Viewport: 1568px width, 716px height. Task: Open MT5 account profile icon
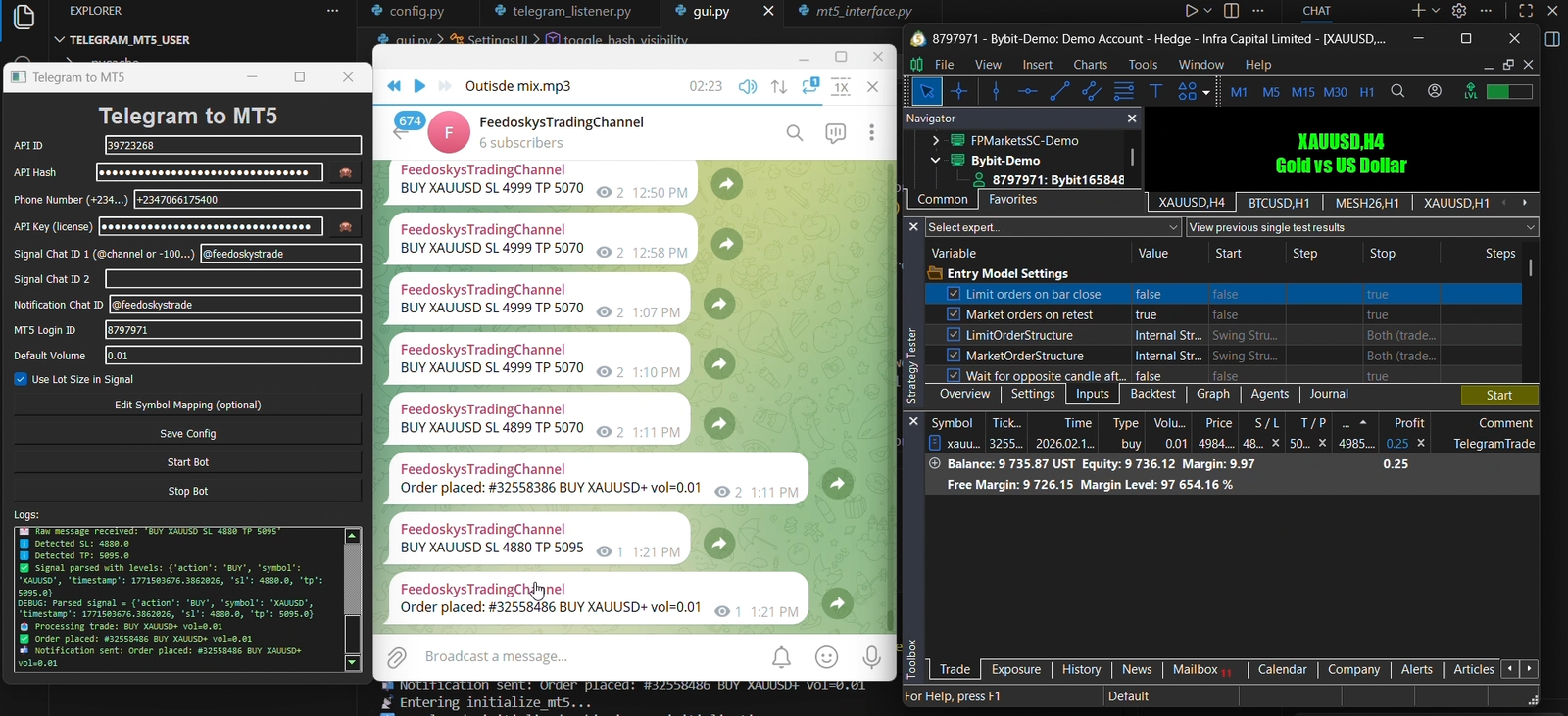tap(1435, 91)
